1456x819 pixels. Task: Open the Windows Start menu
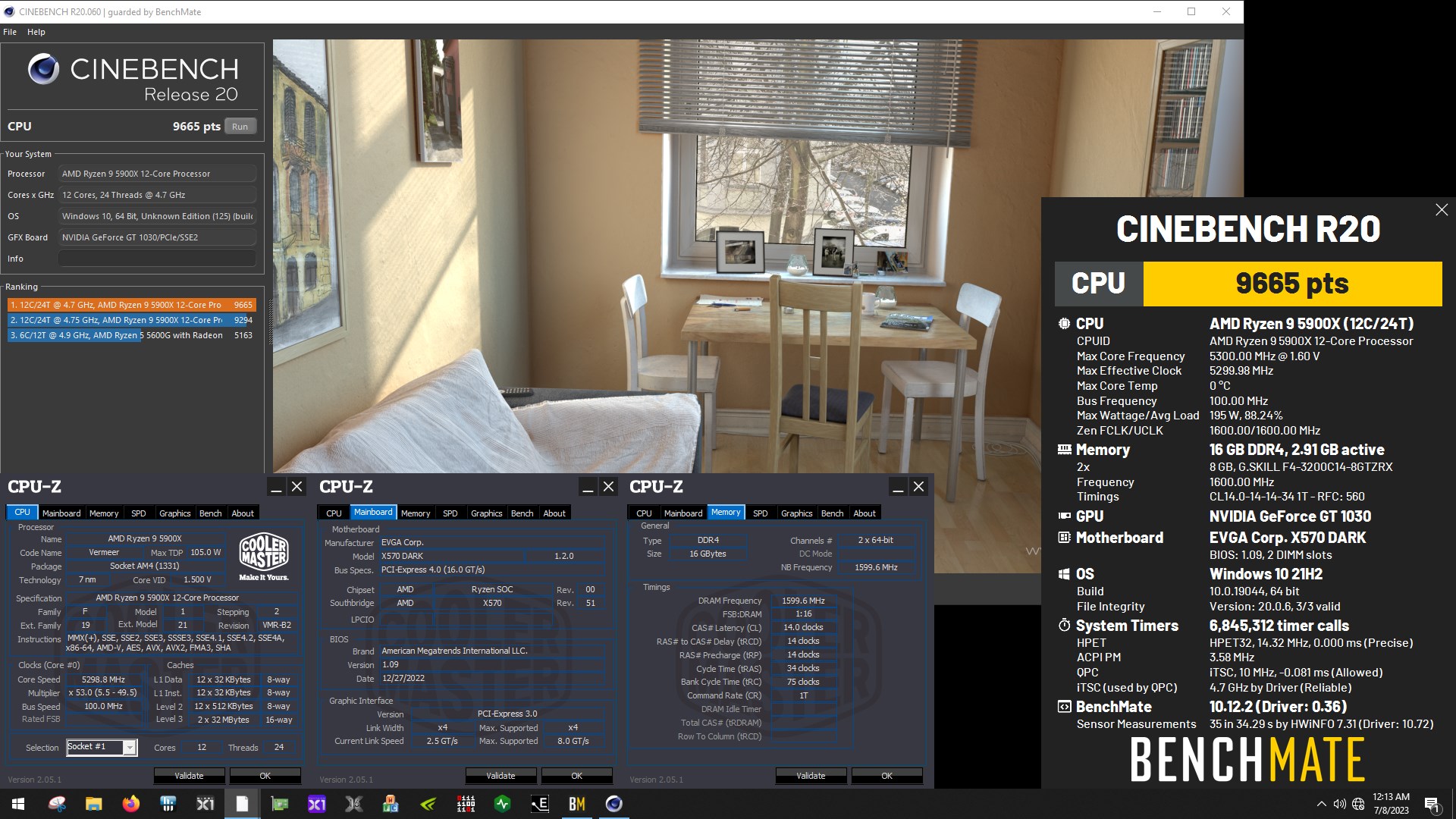(x=18, y=804)
